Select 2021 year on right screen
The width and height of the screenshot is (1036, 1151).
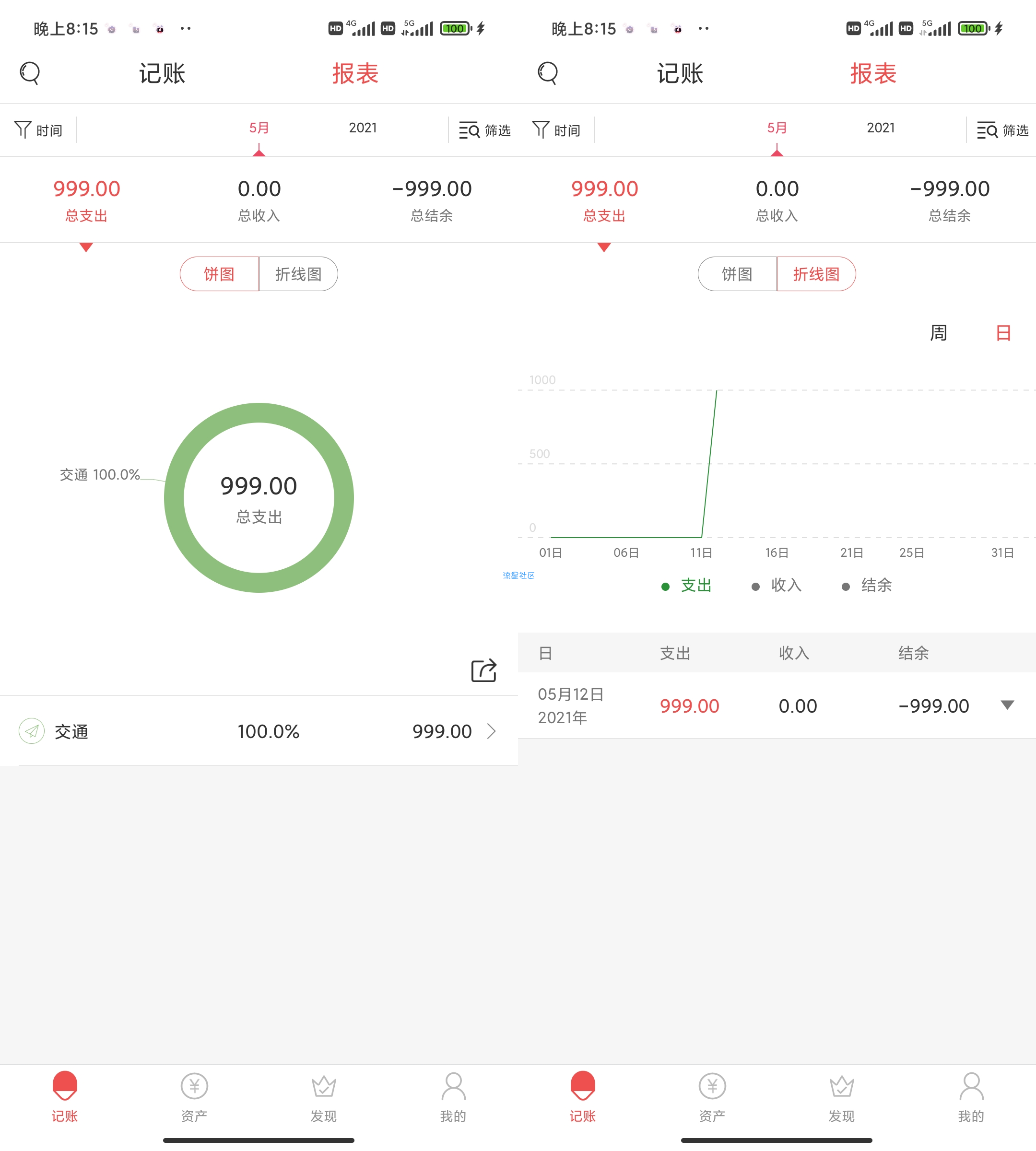click(881, 128)
